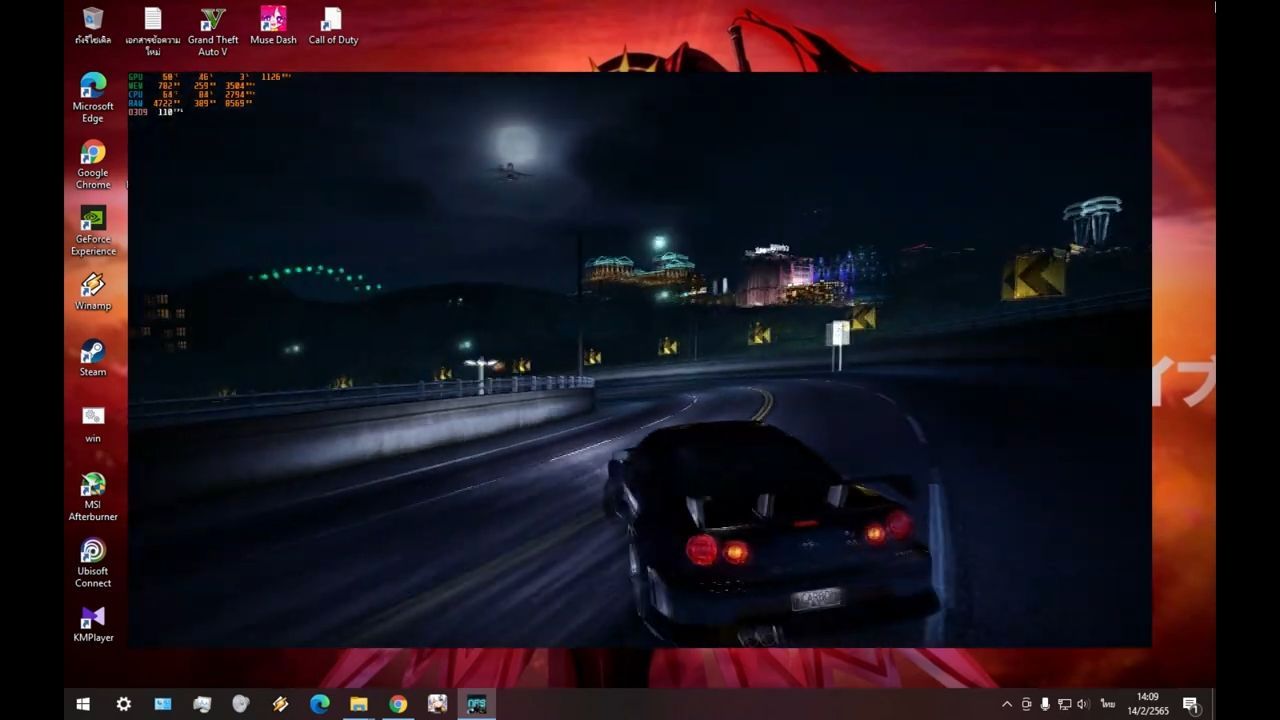Viewport: 1280px width, 720px height.
Task: Open the volume control in system tray
Action: pos(1083,704)
